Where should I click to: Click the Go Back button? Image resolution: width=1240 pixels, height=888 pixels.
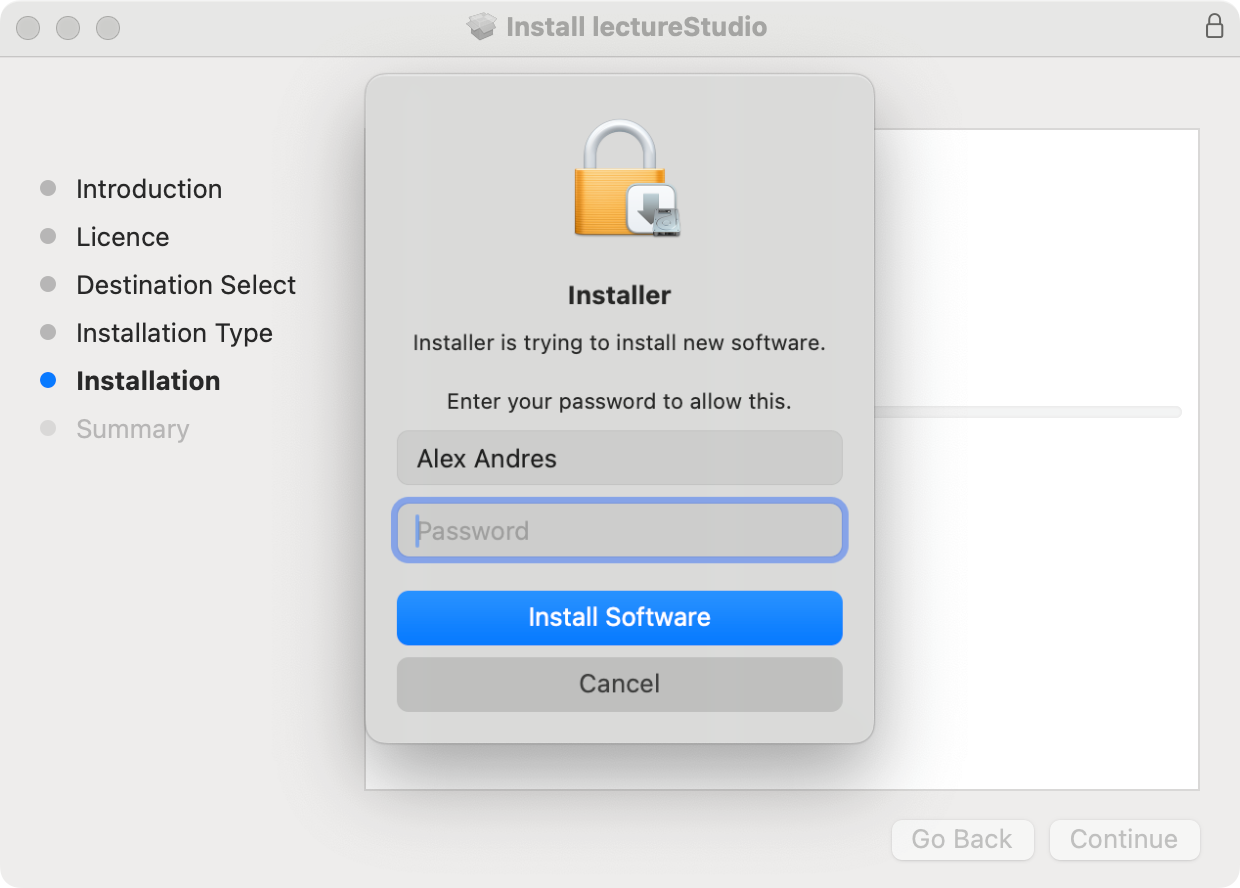click(x=962, y=840)
